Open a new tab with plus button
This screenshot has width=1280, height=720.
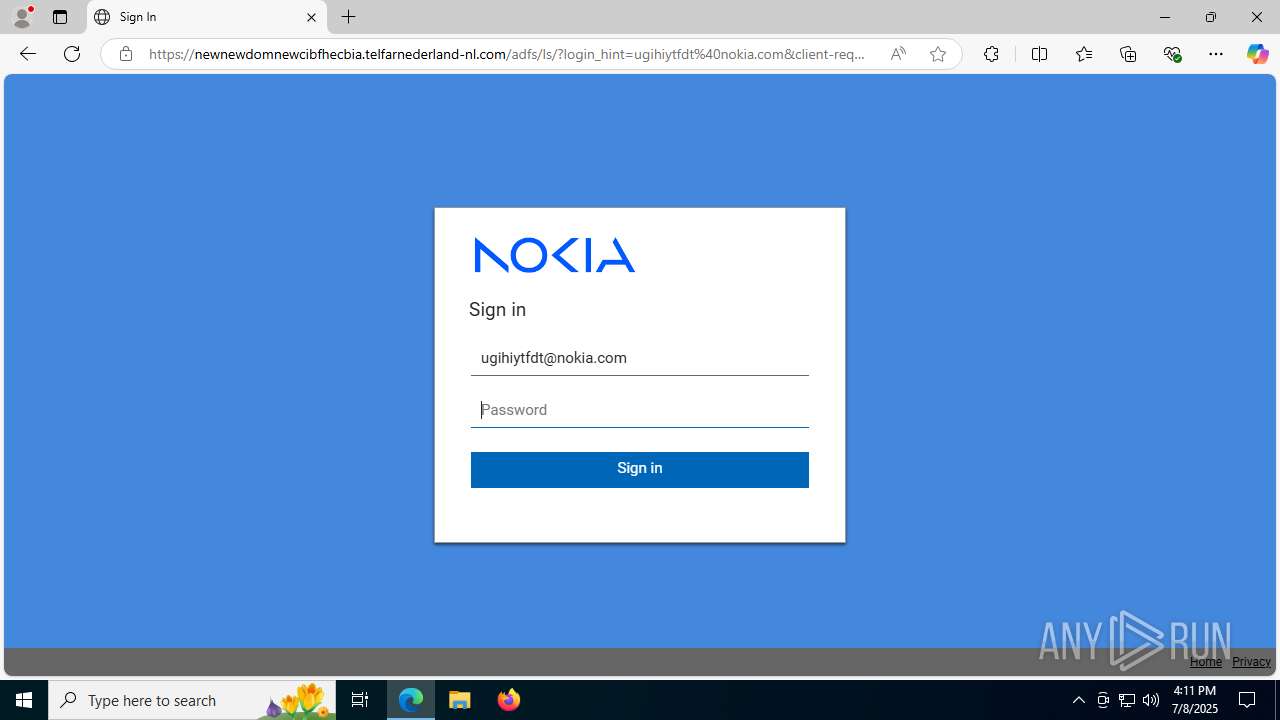tap(348, 17)
